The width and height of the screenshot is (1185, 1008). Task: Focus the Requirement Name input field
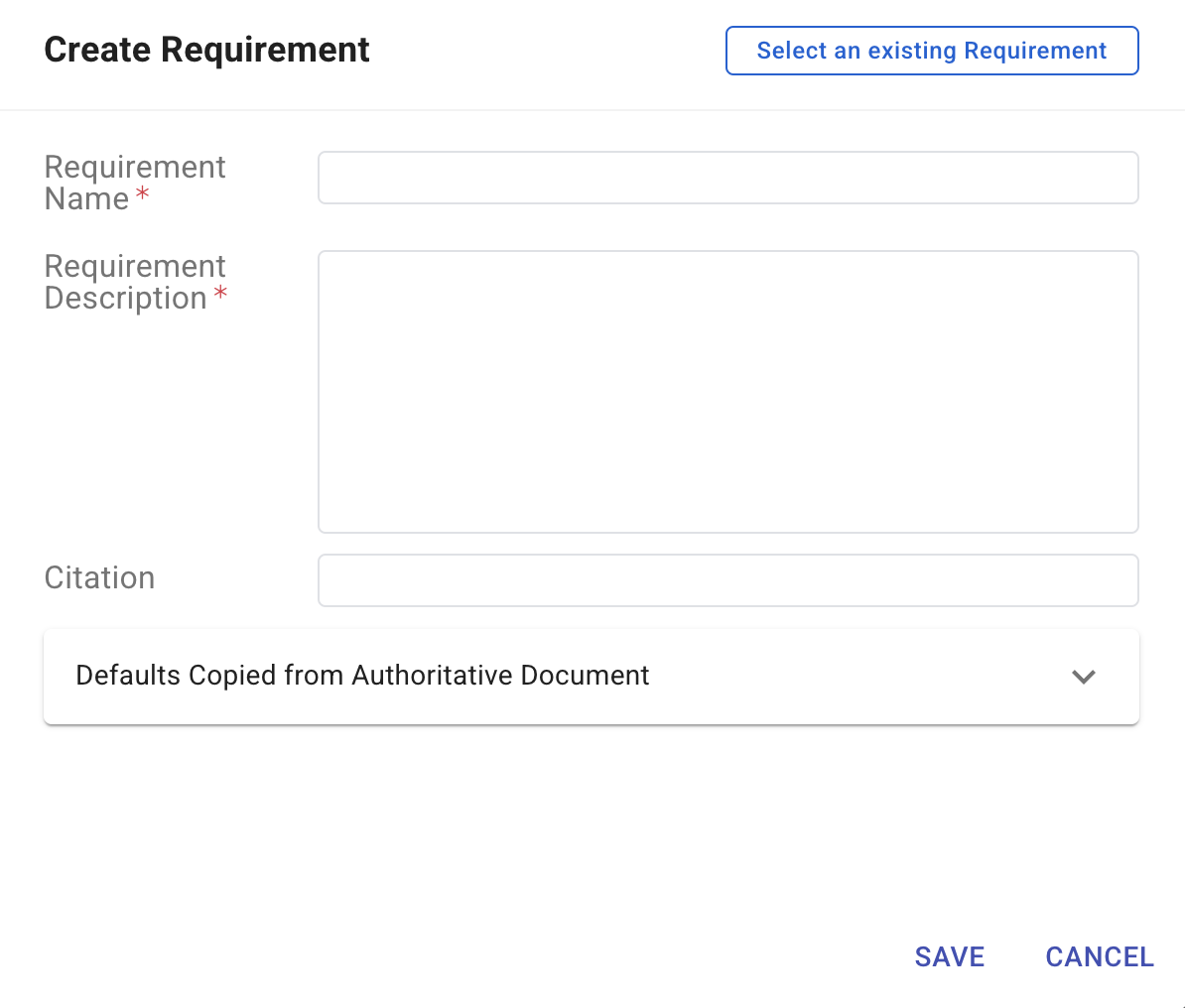727,178
